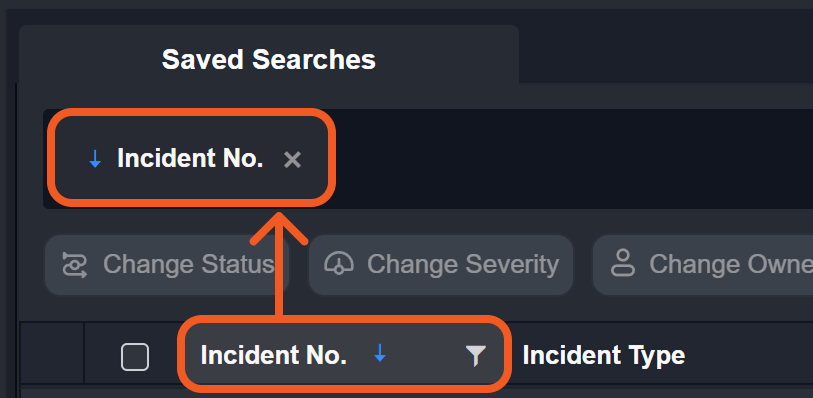Click the orange arrow pointing to chip

pyautogui.click(x=279, y=264)
